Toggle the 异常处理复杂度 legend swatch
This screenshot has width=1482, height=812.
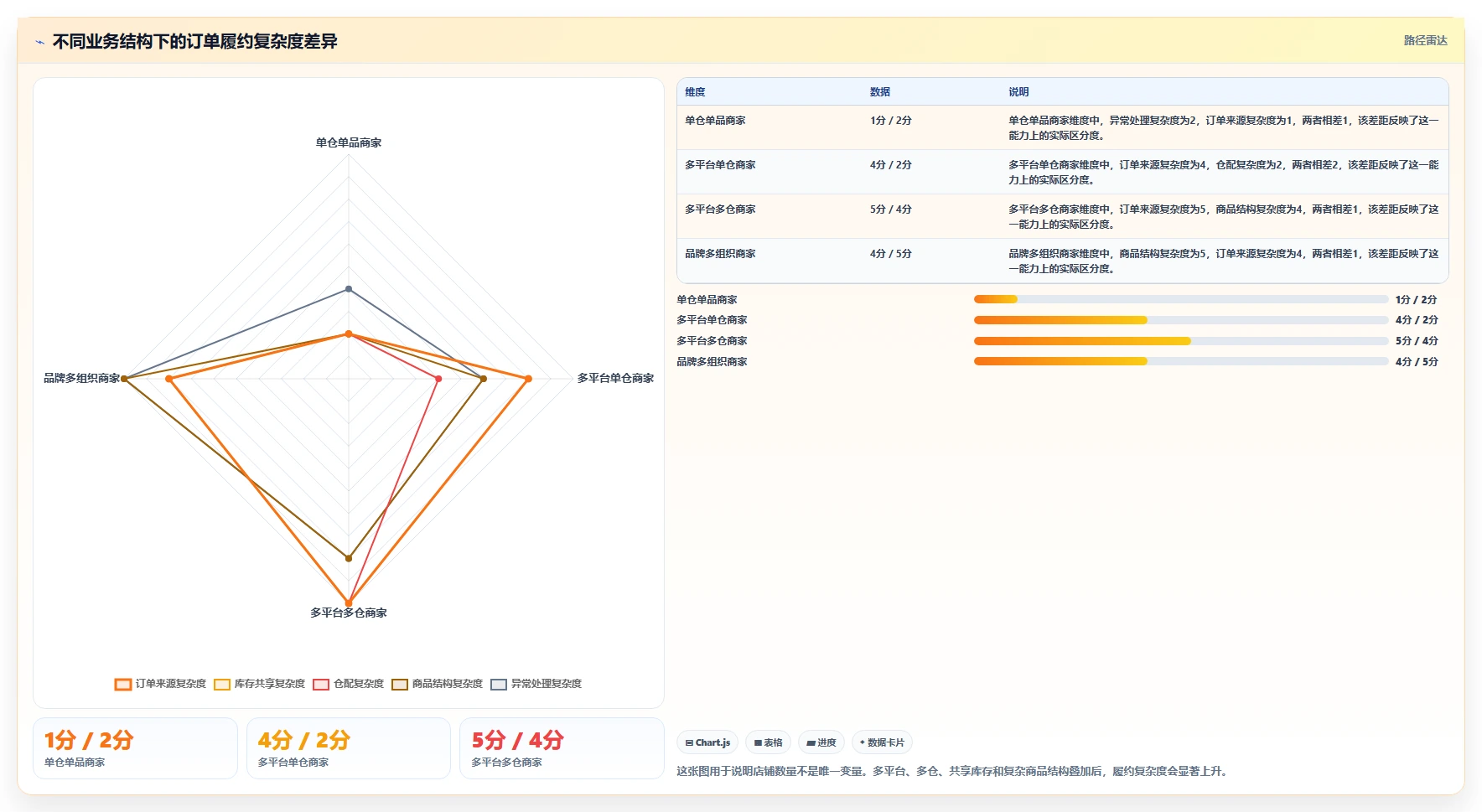point(499,684)
